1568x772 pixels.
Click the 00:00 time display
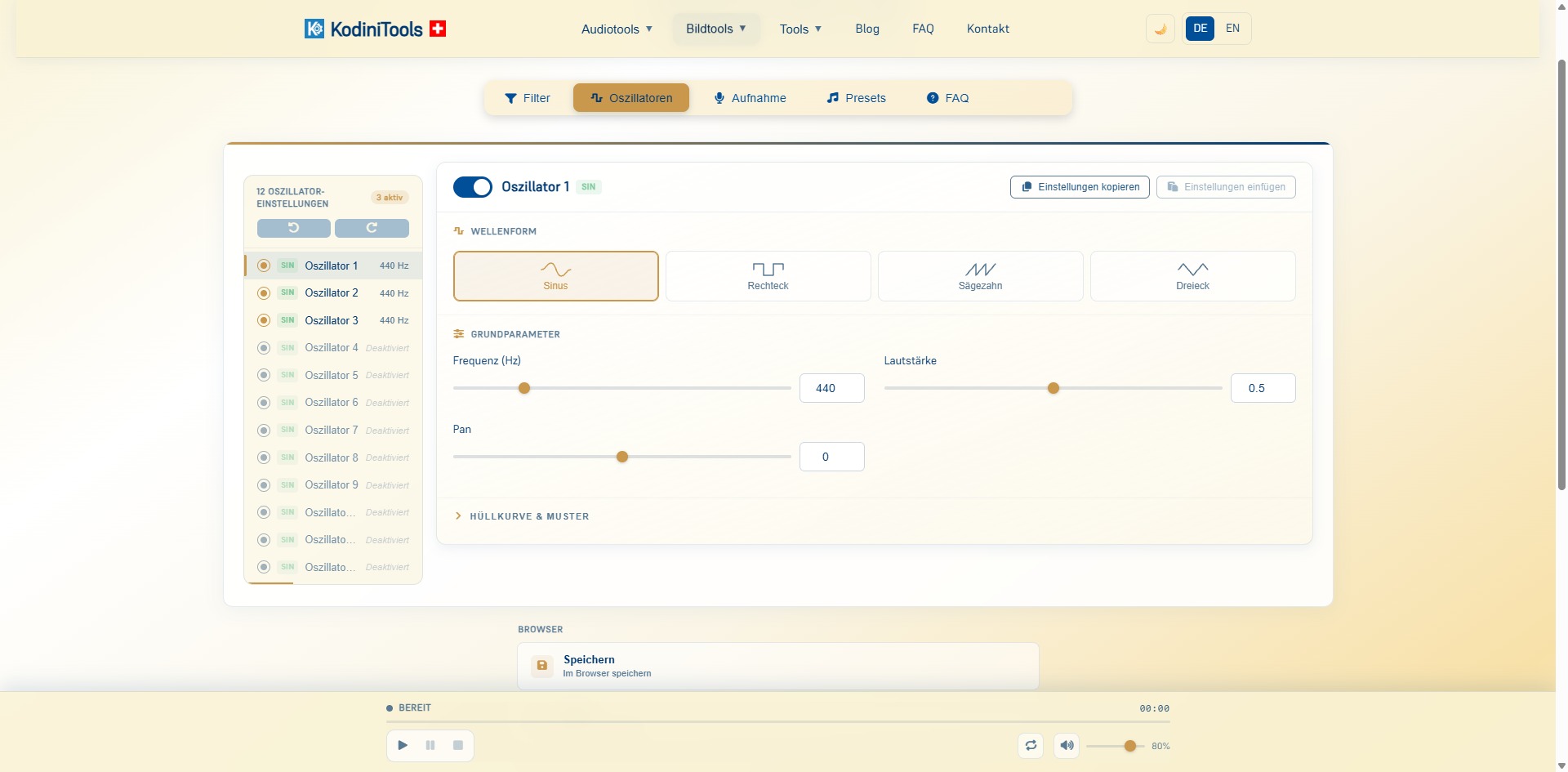tap(1154, 708)
